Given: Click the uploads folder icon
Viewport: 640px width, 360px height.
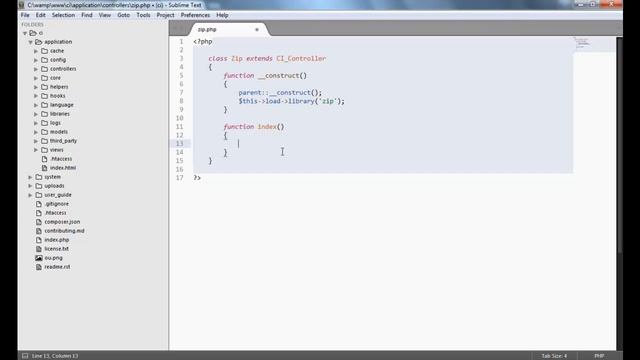Looking at the screenshot, I should (39, 186).
